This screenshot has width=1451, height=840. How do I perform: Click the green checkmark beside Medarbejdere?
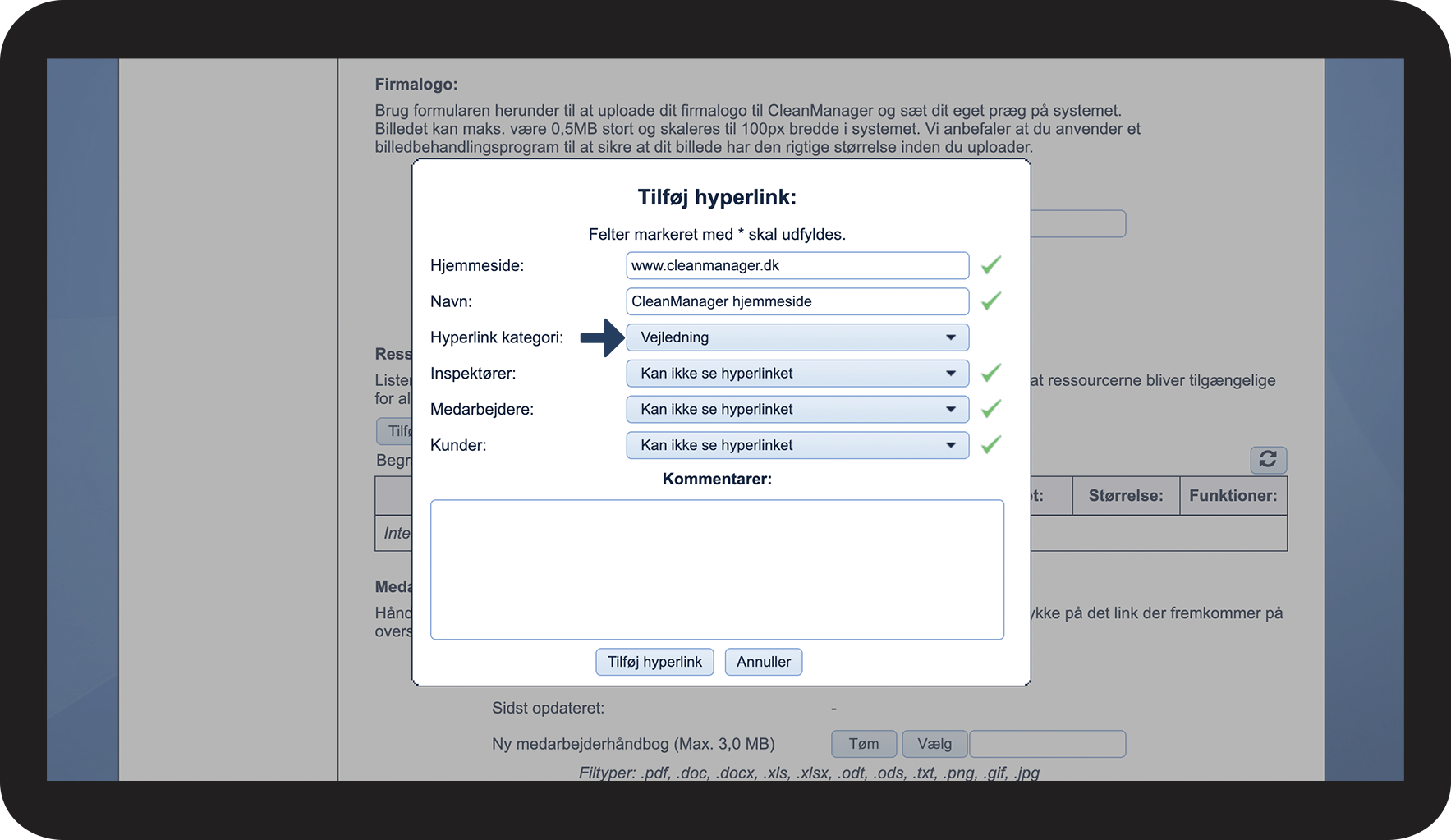pos(991,408)
